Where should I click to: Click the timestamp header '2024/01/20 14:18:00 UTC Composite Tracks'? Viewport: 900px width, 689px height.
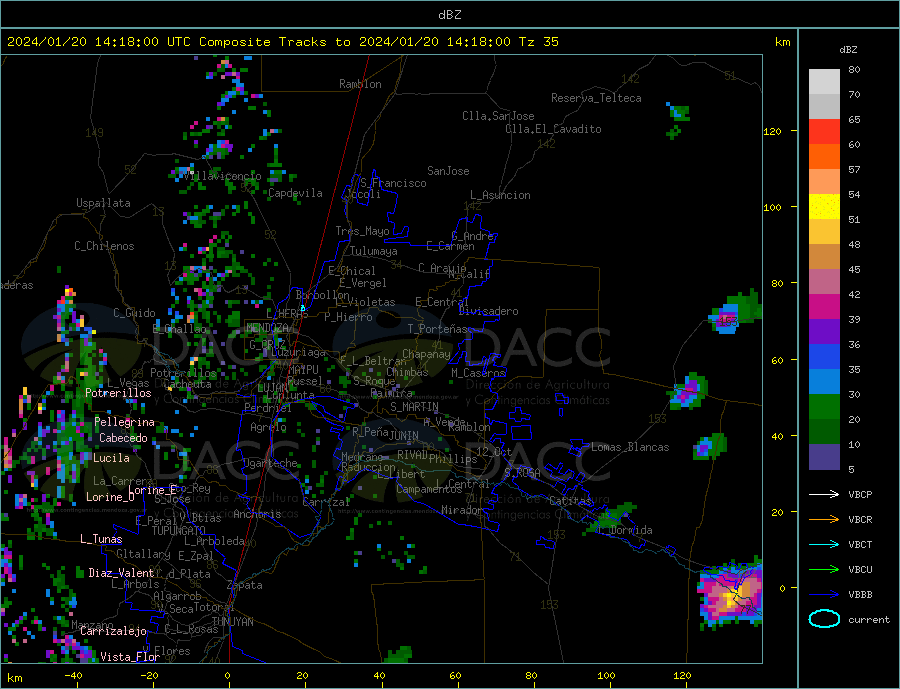[168, 42]
